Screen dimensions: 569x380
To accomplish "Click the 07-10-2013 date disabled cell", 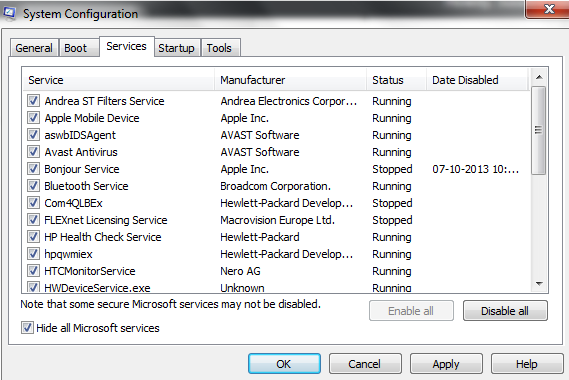I will [x=475, y=169].
